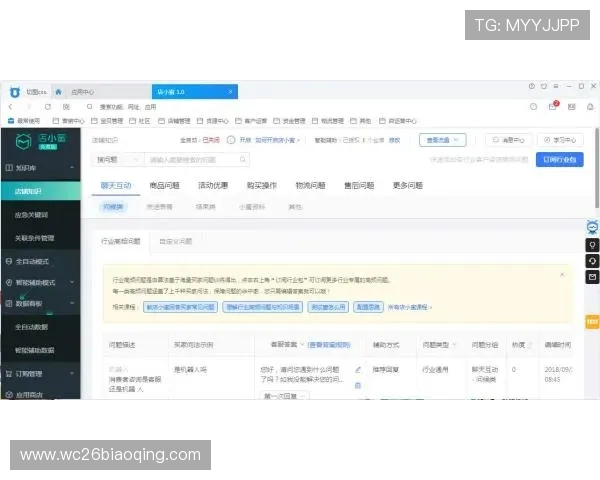Click the robot assistant icon on right edge
600x480 pixels.
click(592, 227)
